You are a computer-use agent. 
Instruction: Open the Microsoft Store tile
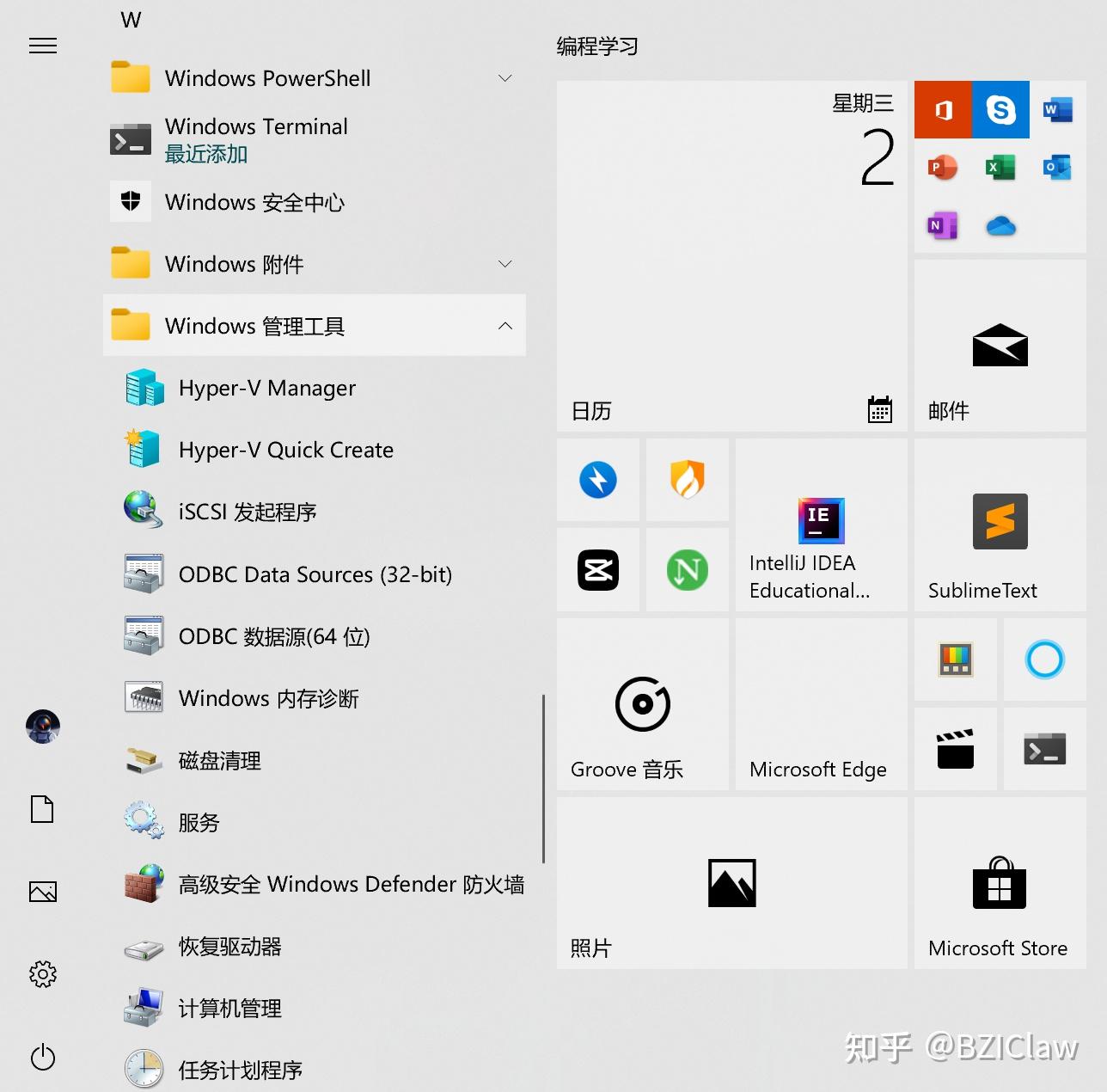tap(1000, 882)
